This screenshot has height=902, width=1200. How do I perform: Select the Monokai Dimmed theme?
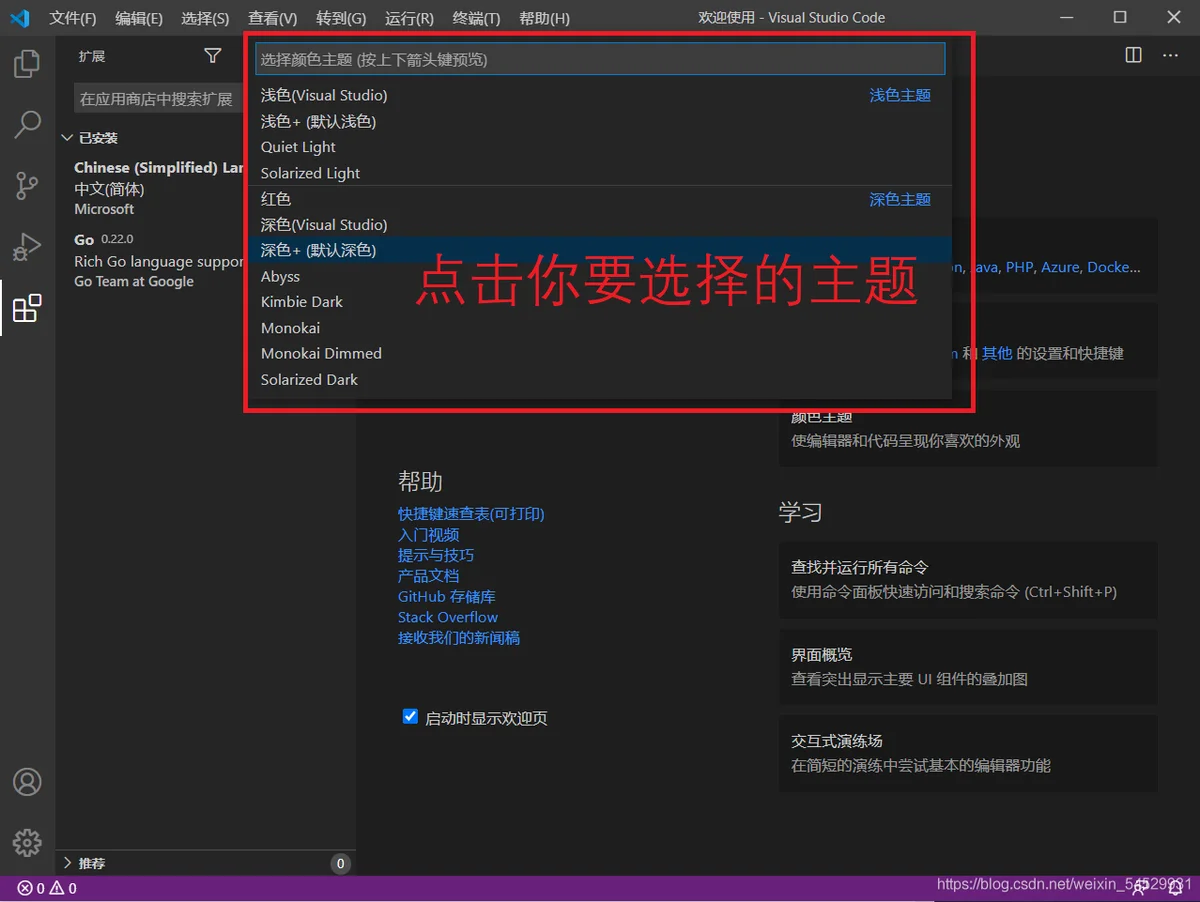tap(600, 353)
